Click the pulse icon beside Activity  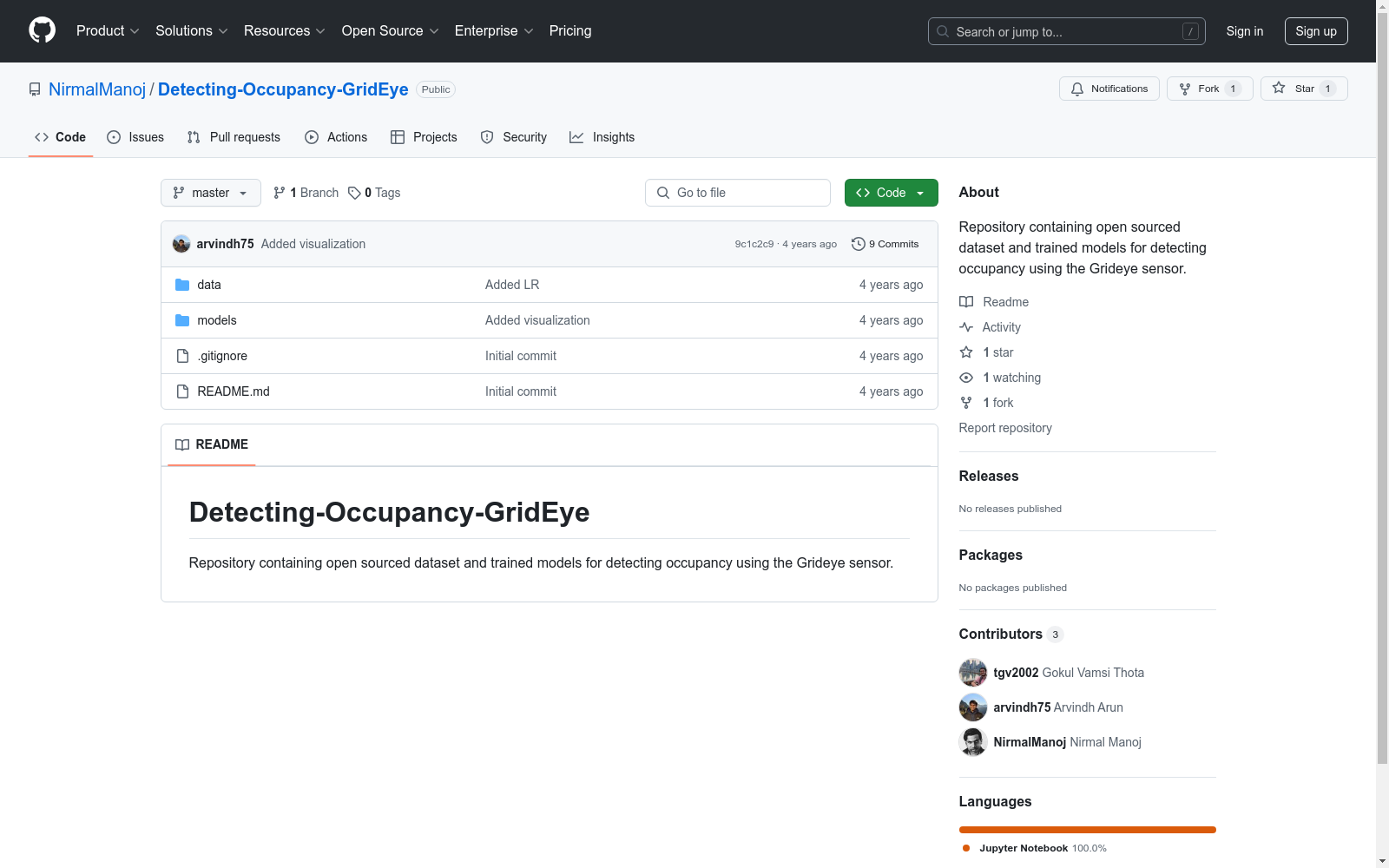(966, 327)
